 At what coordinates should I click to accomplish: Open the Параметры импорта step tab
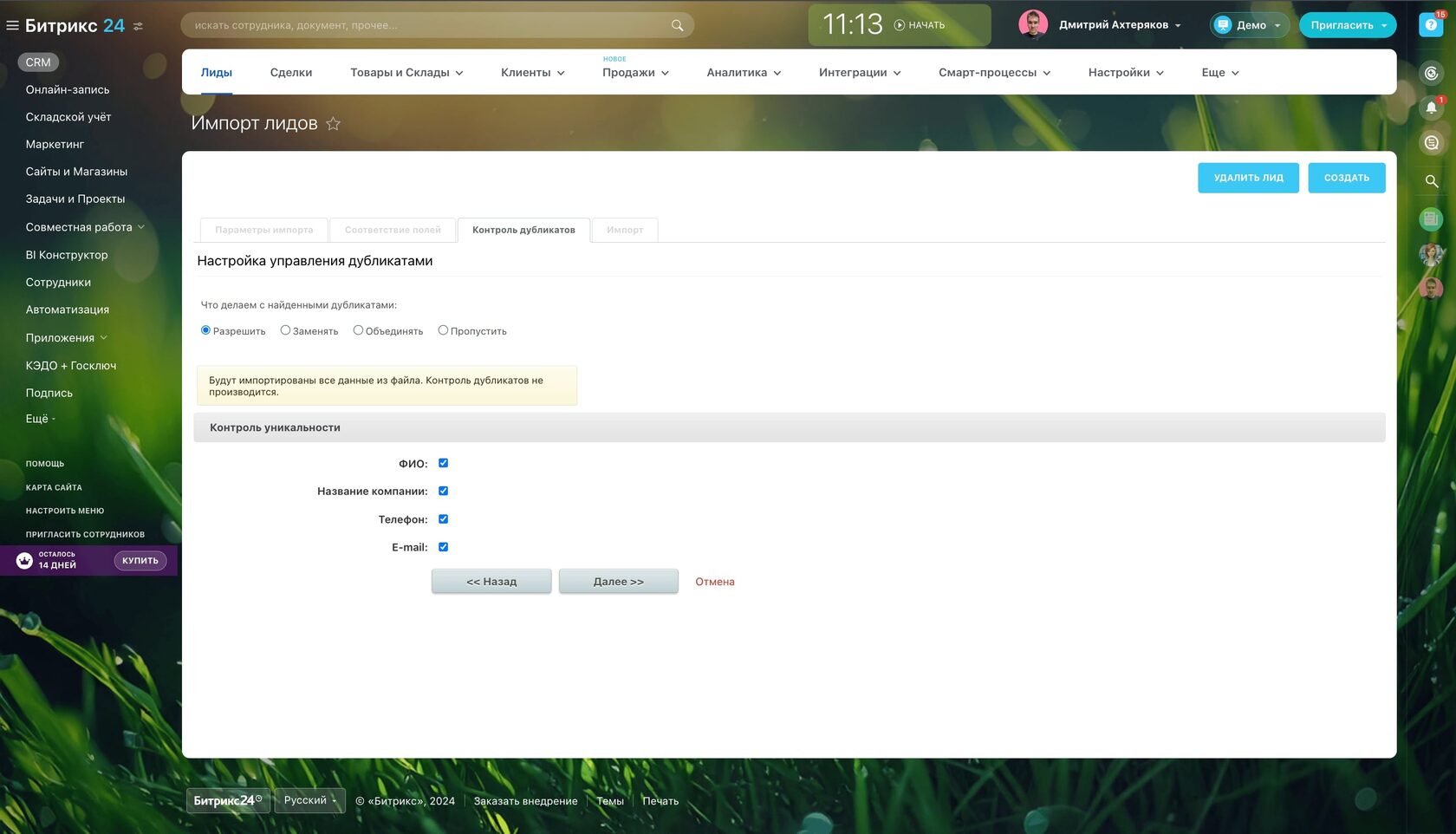point(264,230)
